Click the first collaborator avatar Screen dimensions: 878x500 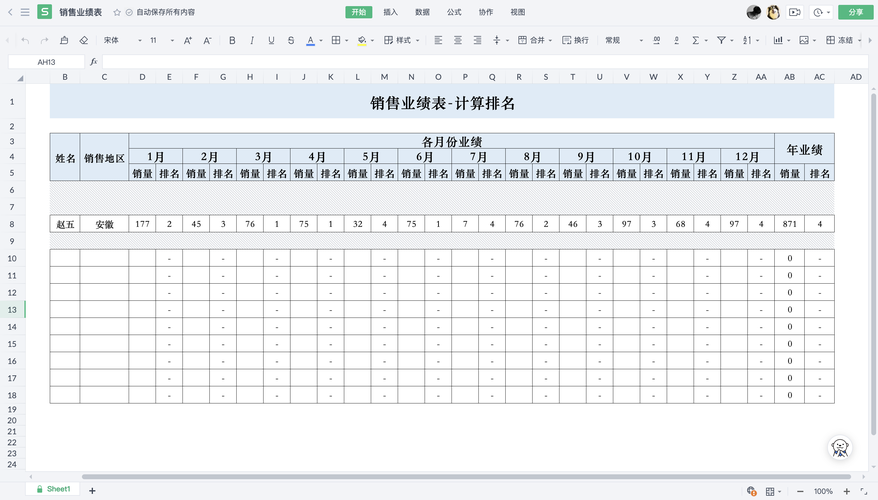754,12
